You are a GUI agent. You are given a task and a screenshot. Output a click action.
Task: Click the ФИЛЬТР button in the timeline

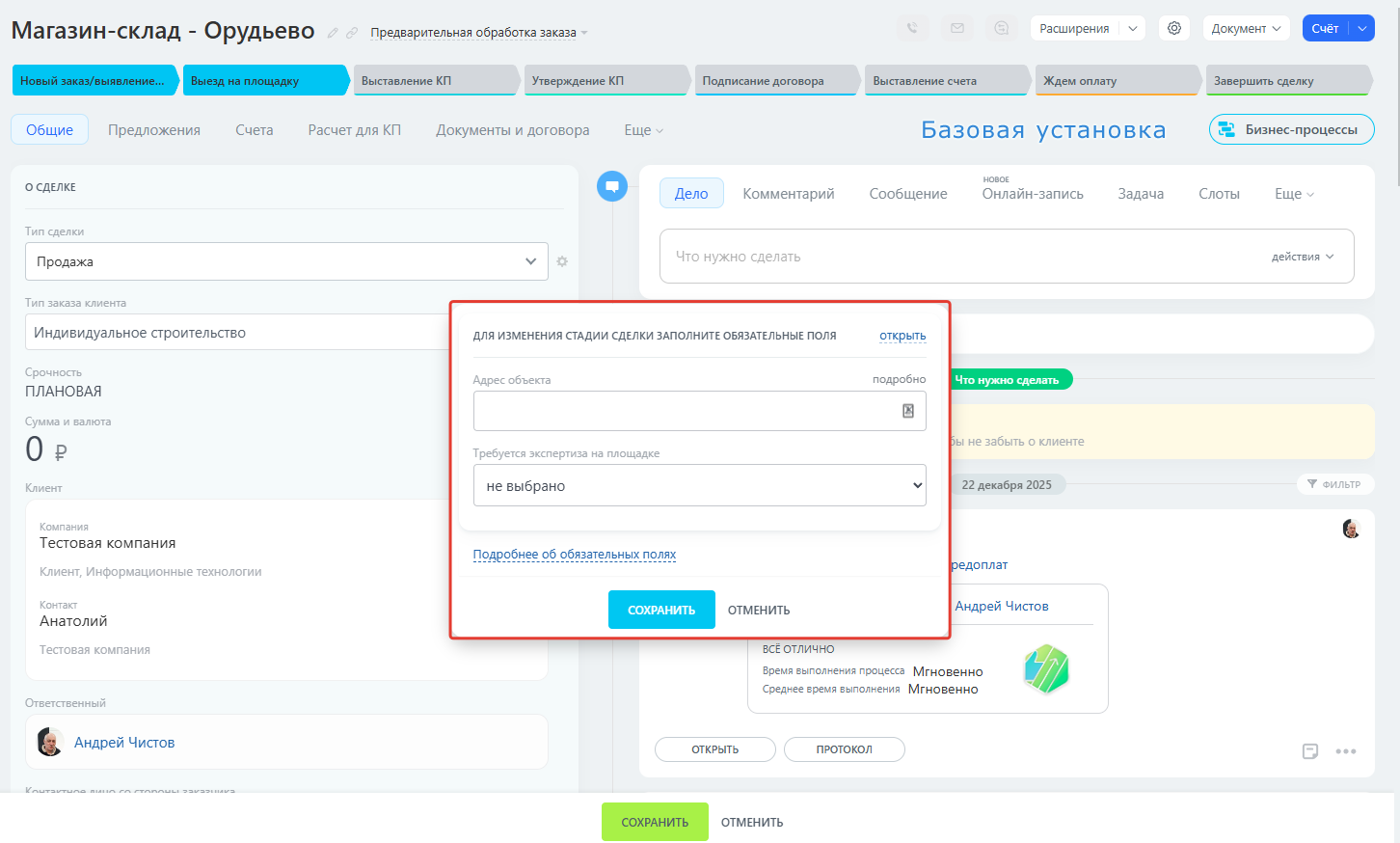[1334, 484]
